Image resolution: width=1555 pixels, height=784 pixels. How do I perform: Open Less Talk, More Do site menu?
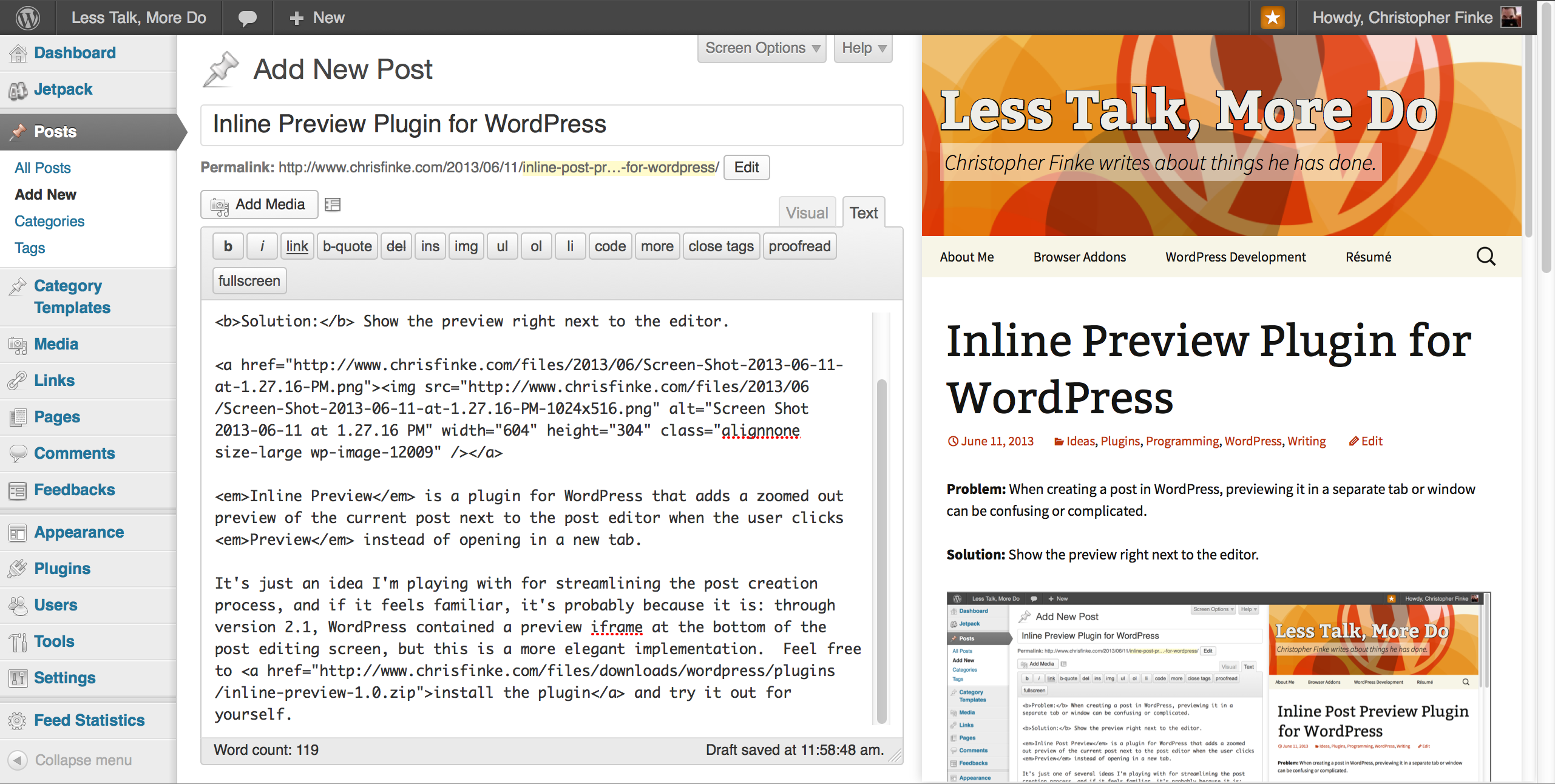139,18
